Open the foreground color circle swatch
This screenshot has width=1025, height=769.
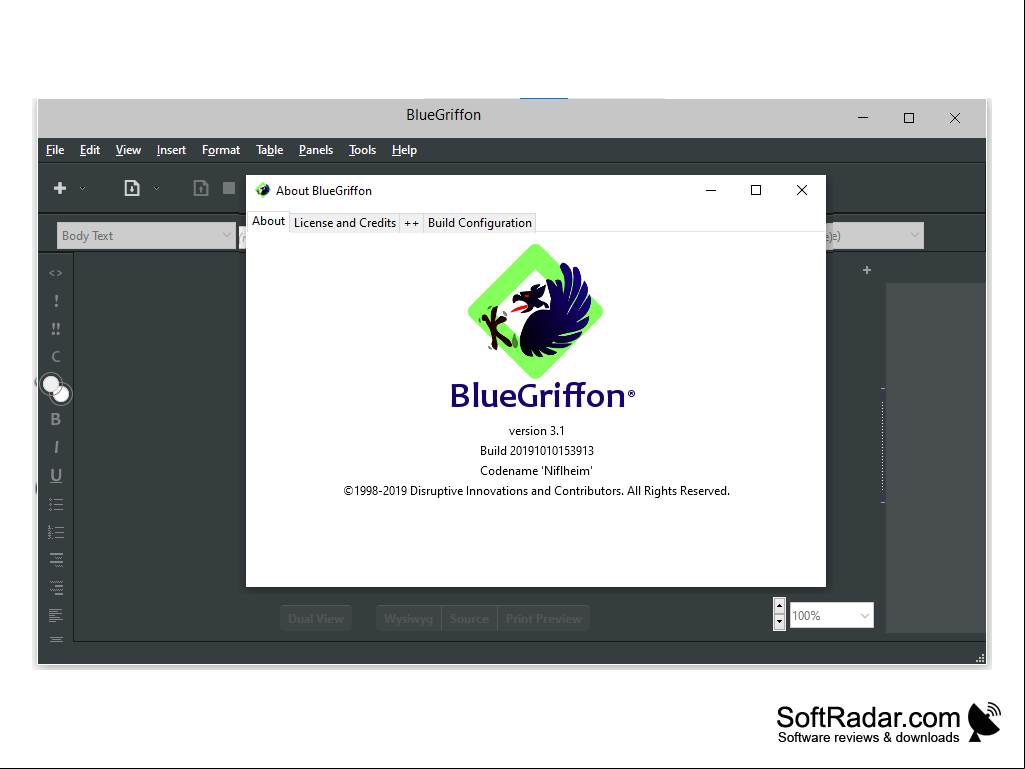[50, 384]
